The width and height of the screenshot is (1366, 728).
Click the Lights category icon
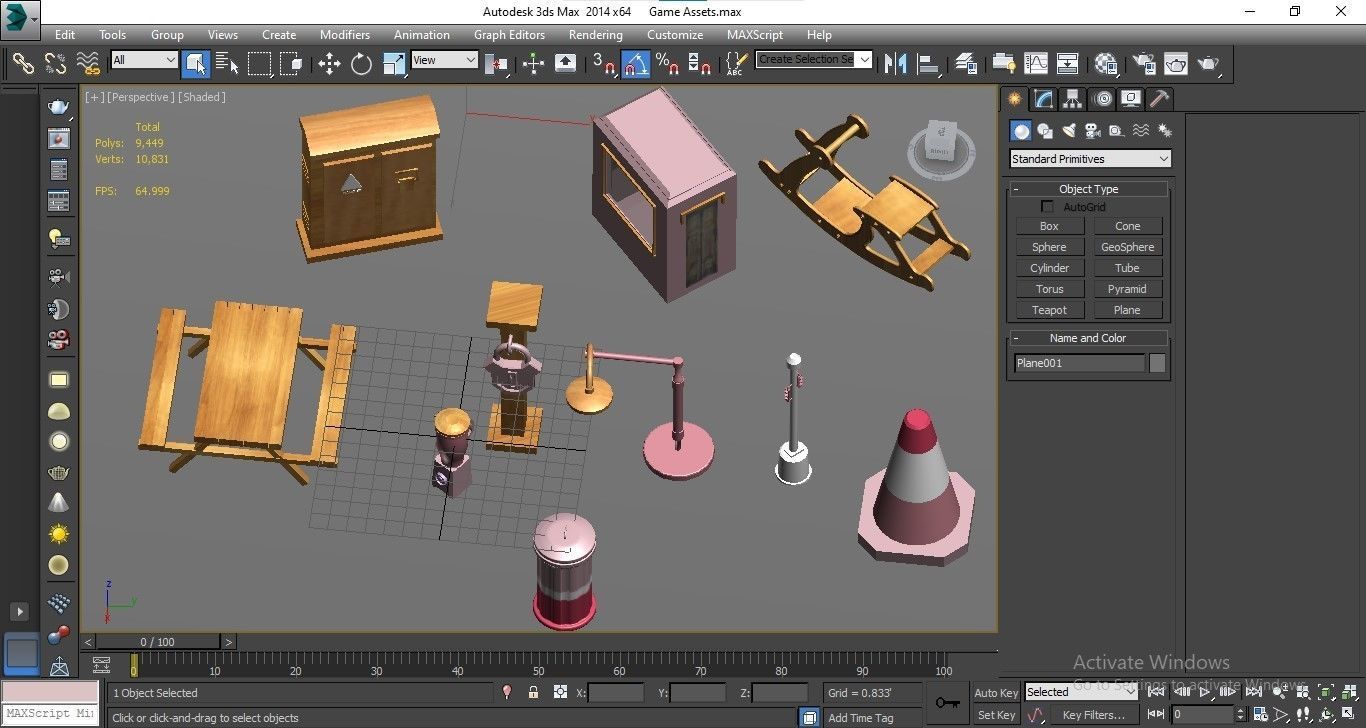click(x=1069, y=131)
